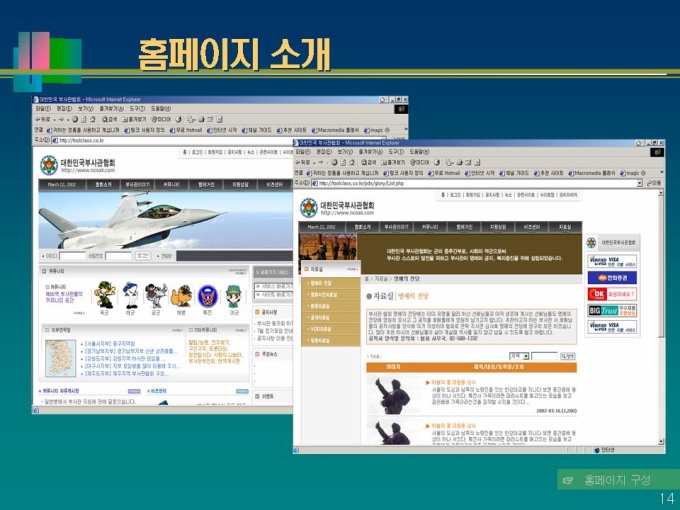Click Print icon in rear browser toolbar
Screen dimensions: 680x510
tap(201, 119)
